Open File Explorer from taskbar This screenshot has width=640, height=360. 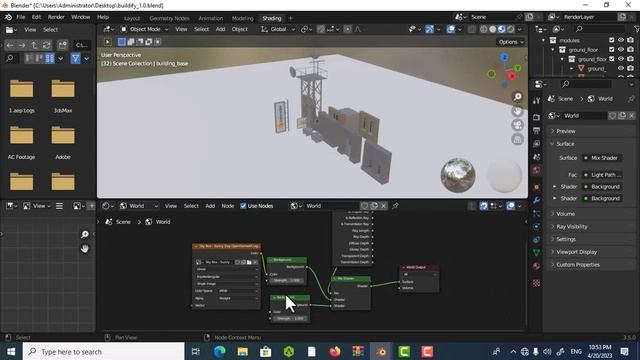coord(242,351)
